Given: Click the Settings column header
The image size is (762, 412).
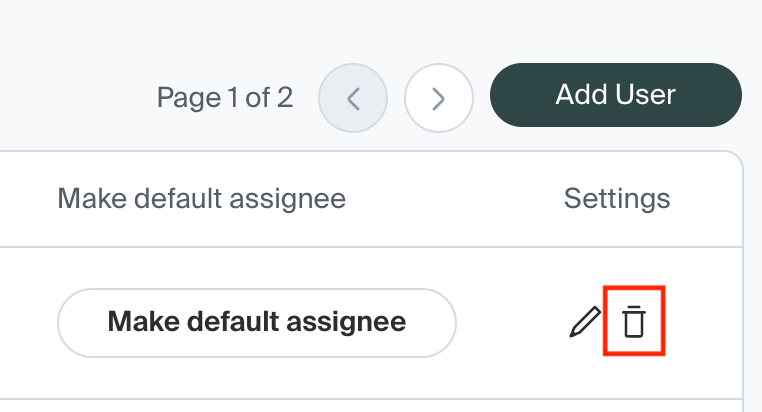Looking at the screenshot, I should [616, 198].
